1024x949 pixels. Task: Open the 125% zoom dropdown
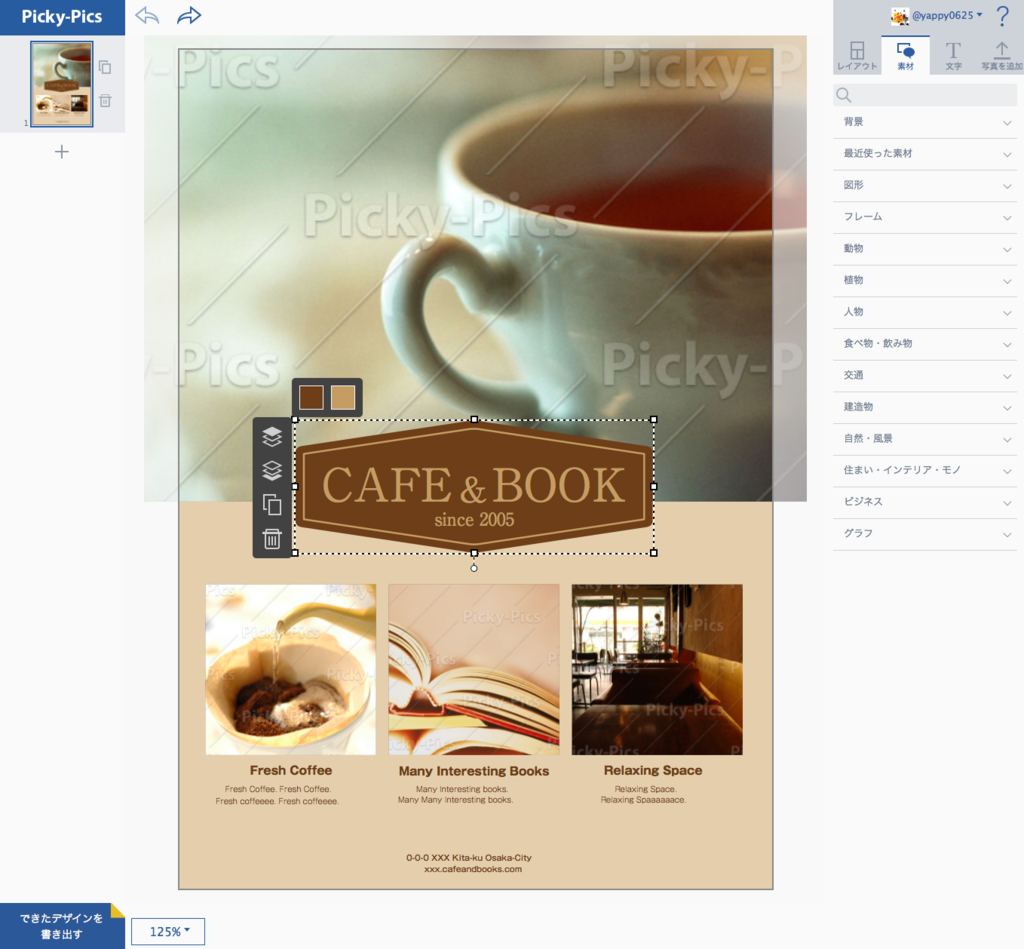[x=168, y=931]
